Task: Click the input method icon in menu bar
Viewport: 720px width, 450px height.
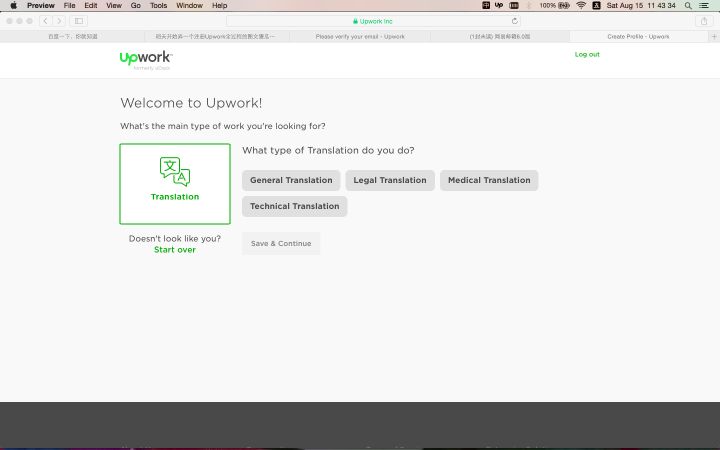Action: click(x=596, y=6)
